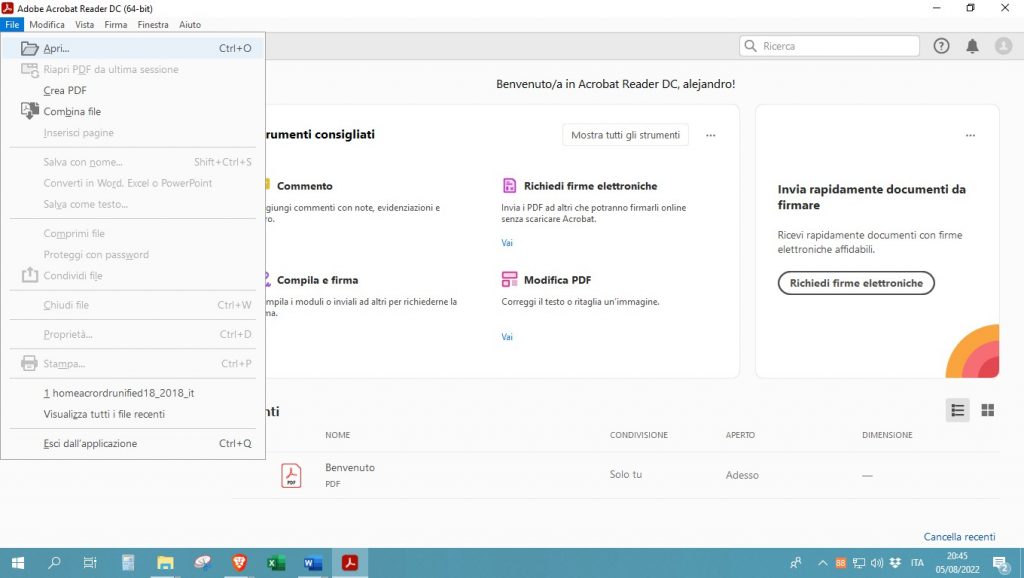Open Word from the Windows taskbar
The width and height of the screenshot is (1024, 578).
point(312,563)
